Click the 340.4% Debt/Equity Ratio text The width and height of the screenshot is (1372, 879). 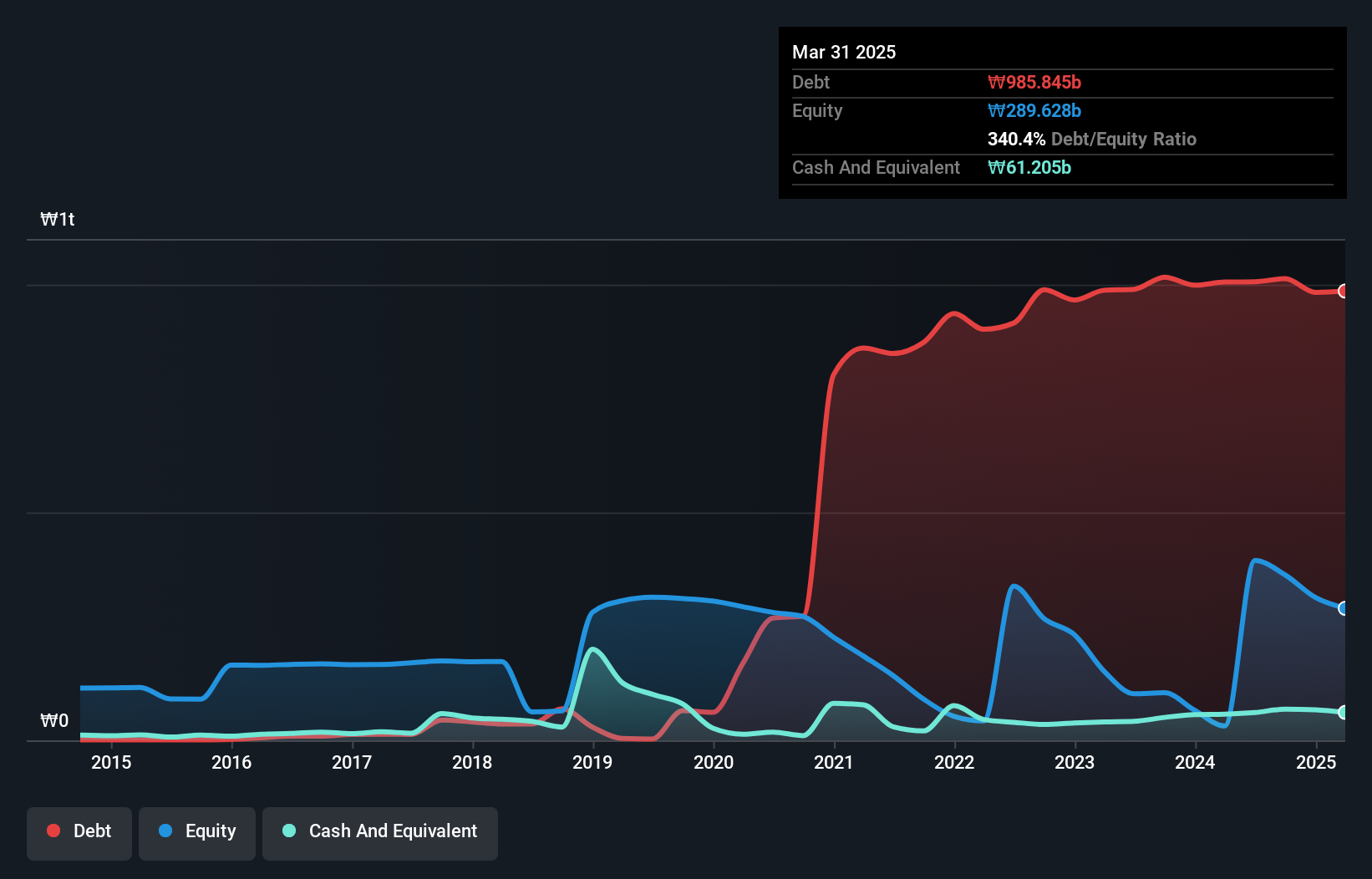coord(1092,139)
